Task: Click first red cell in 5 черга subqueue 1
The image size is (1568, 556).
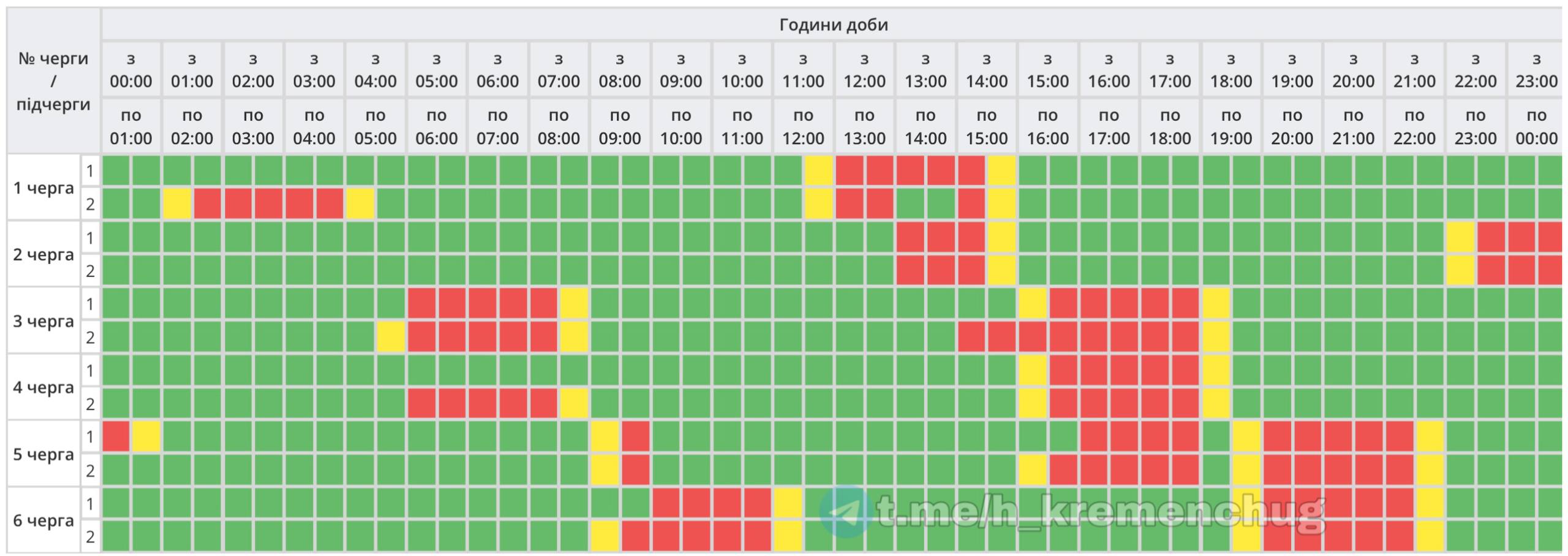Action: (x=116, y=437)
